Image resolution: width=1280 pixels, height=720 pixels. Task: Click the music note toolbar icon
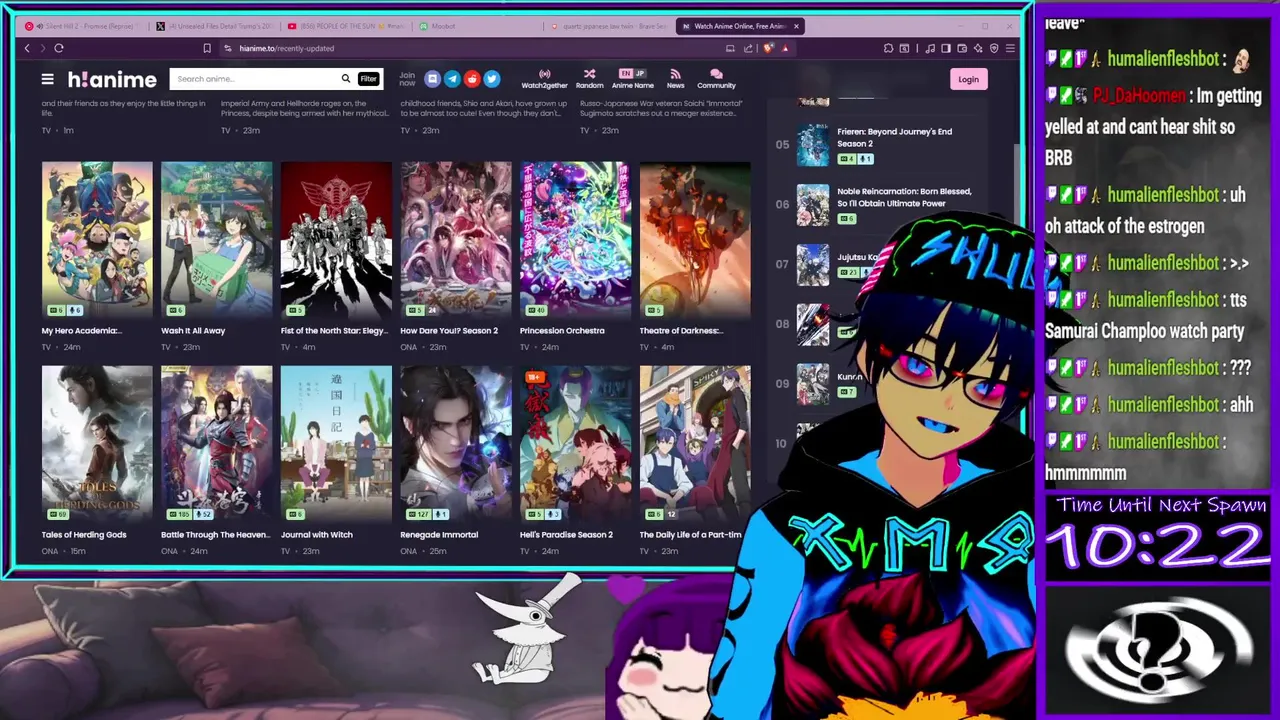(x=930, y=48)
